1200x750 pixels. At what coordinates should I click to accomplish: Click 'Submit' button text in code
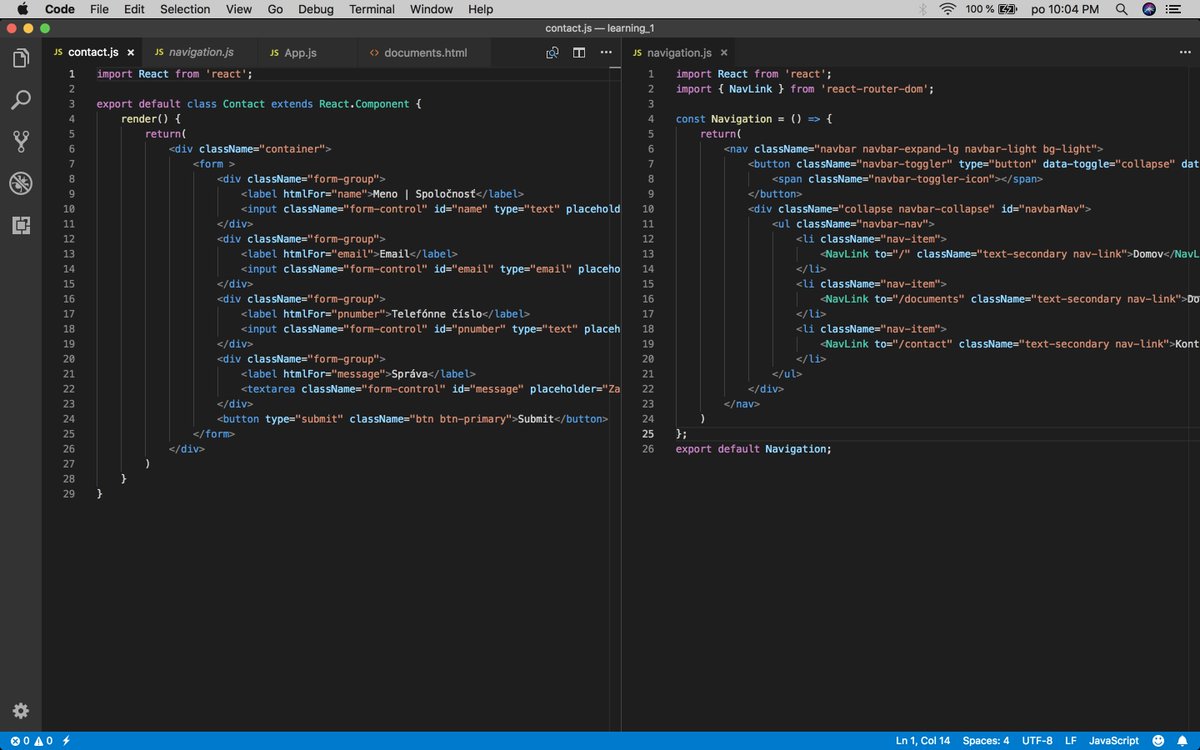[x=534, y=419]
